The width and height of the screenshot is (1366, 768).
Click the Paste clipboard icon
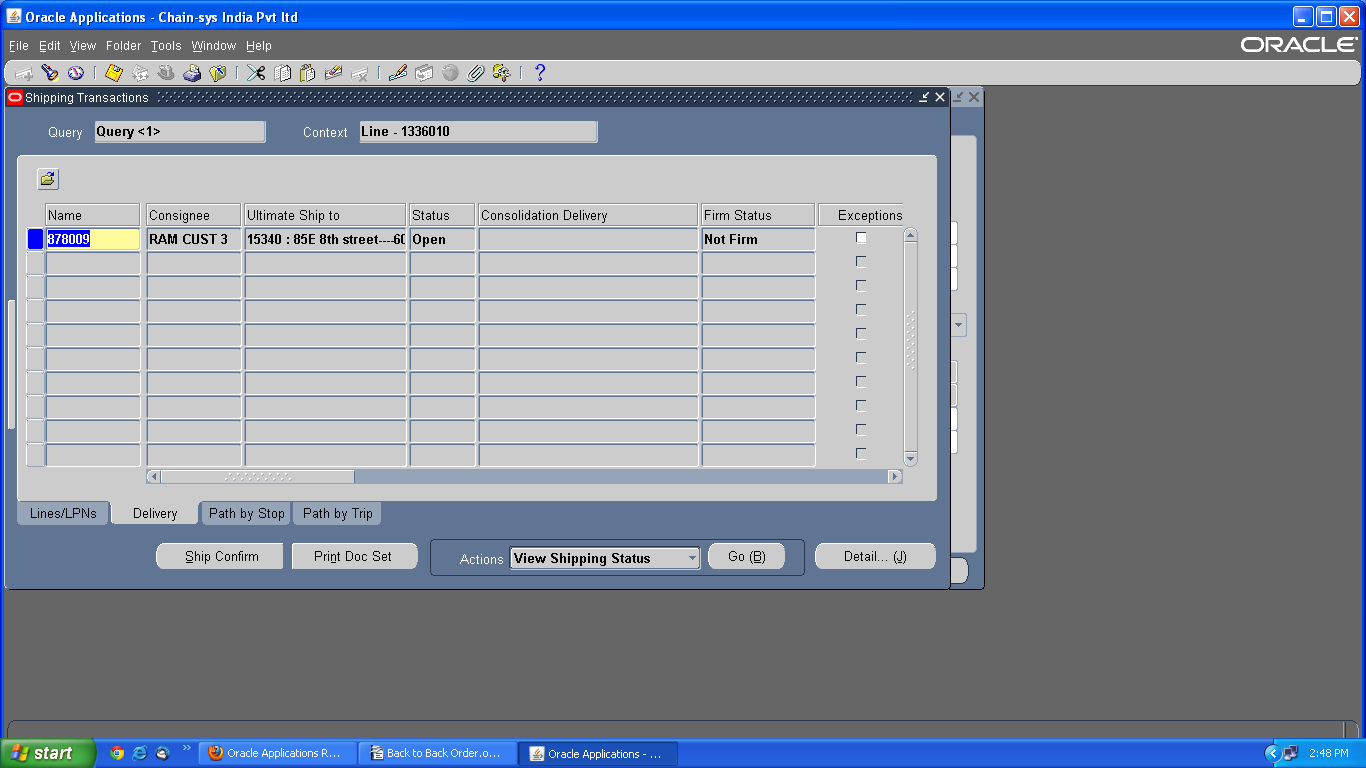point(308,73)
